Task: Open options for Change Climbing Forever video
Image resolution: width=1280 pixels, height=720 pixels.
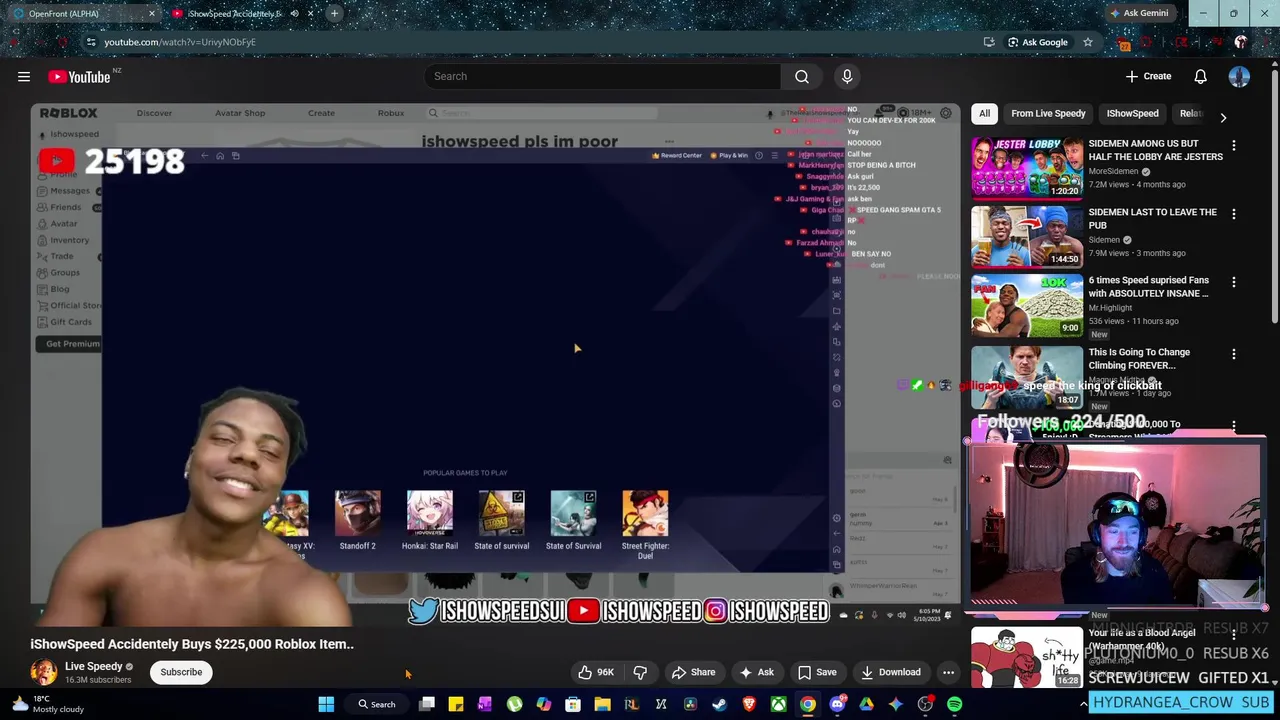Action: point(1233,354)
